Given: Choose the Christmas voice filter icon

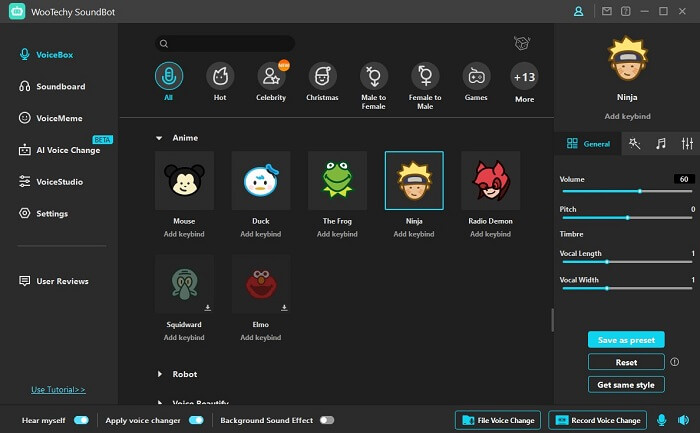Looking at the screenshot, I should 322,76.
